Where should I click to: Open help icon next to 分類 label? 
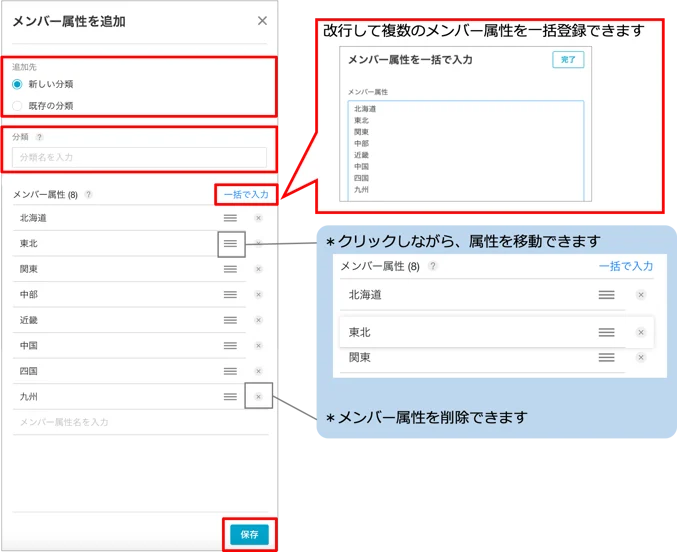(x=40, y=137)
